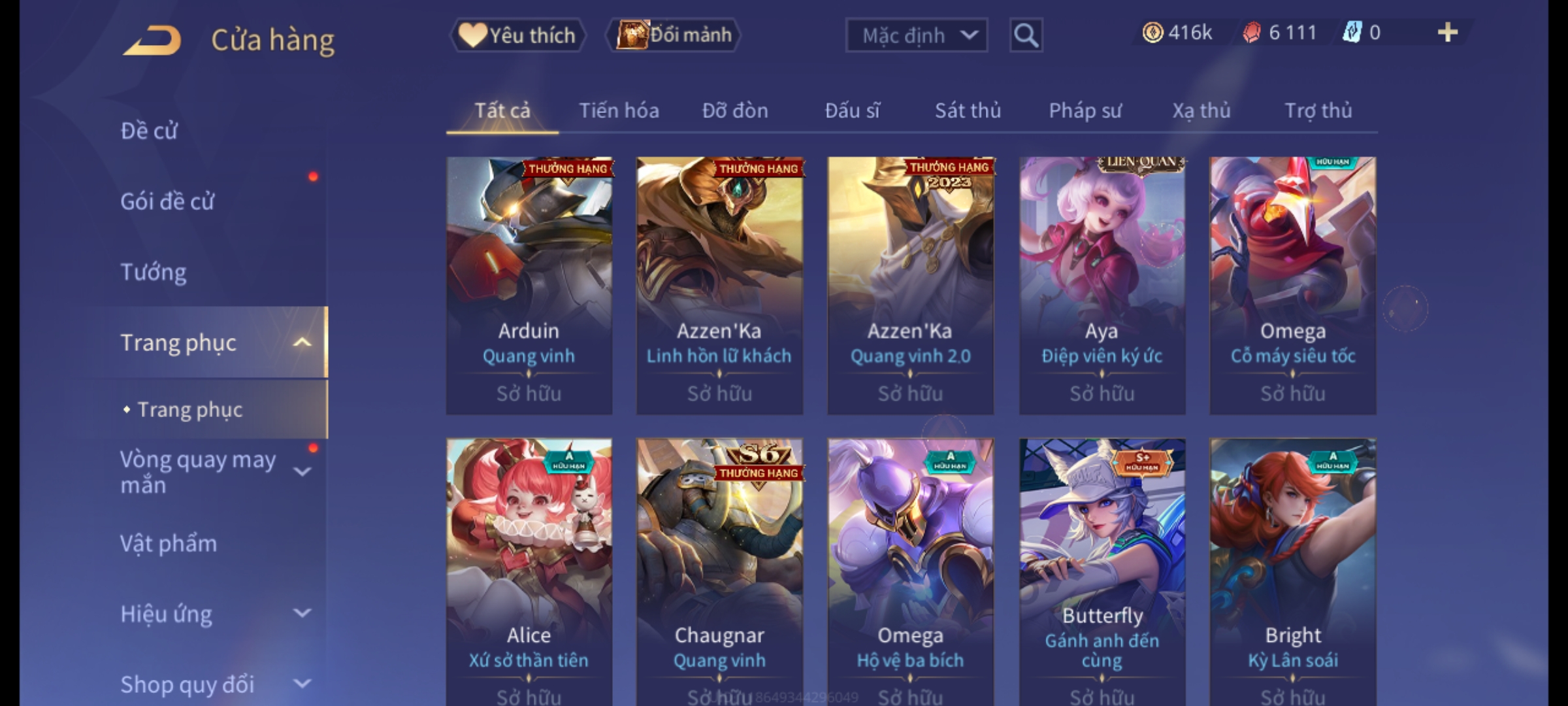This screenshot has height=706, width=1568.
Task: Open Yêu thích favorites heart button
Action: [x=518, y=35]
